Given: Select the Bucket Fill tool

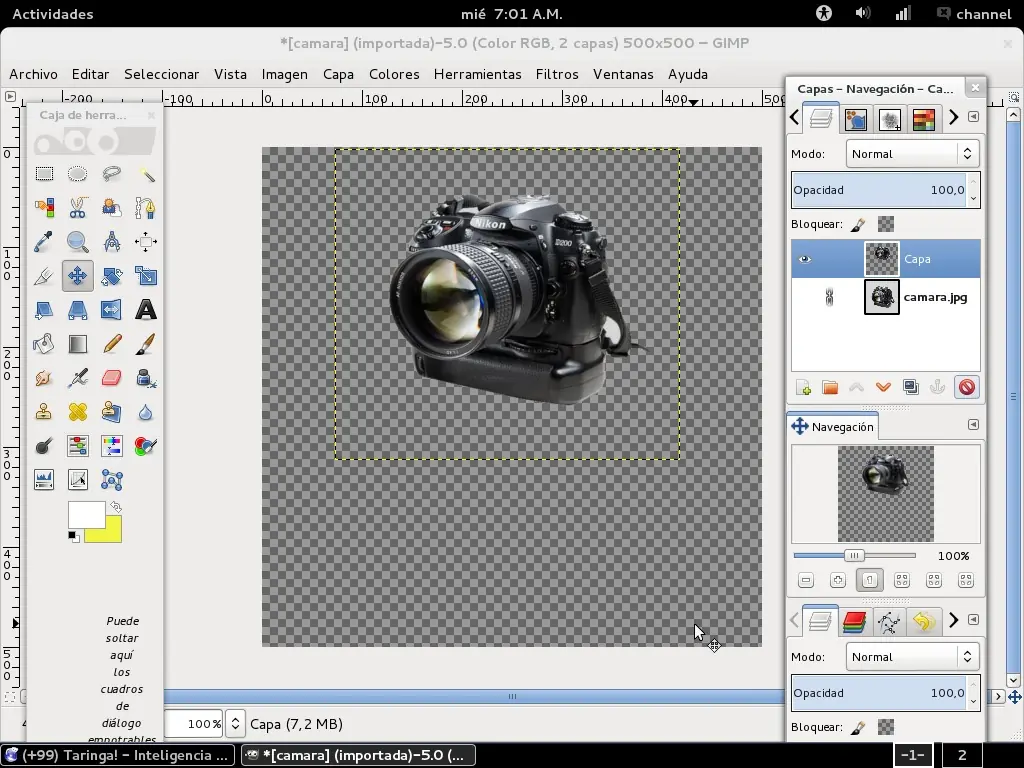Looking at the screenshot, I should point(44,344).
